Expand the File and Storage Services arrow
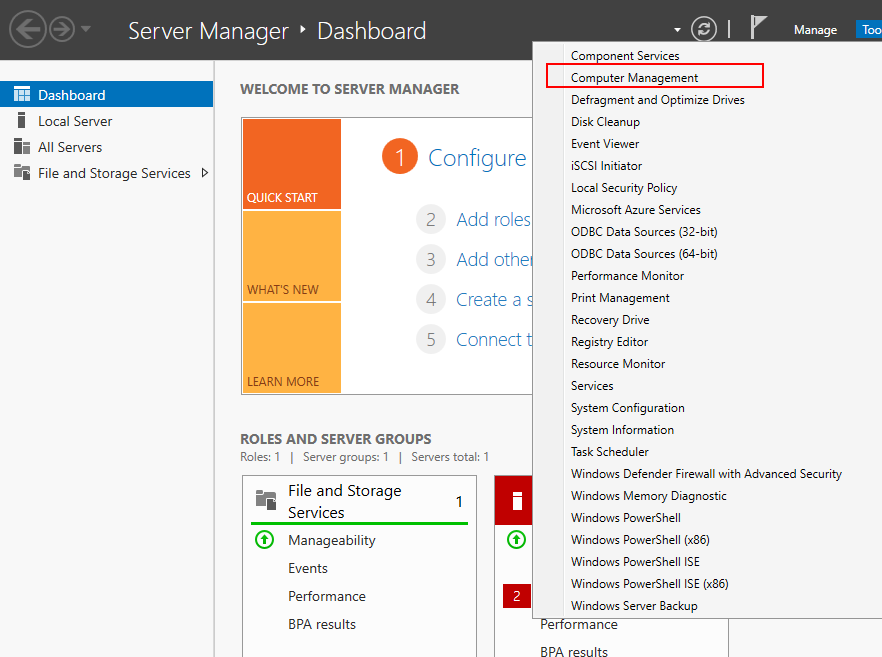The image size is (882, 657). 205,173
